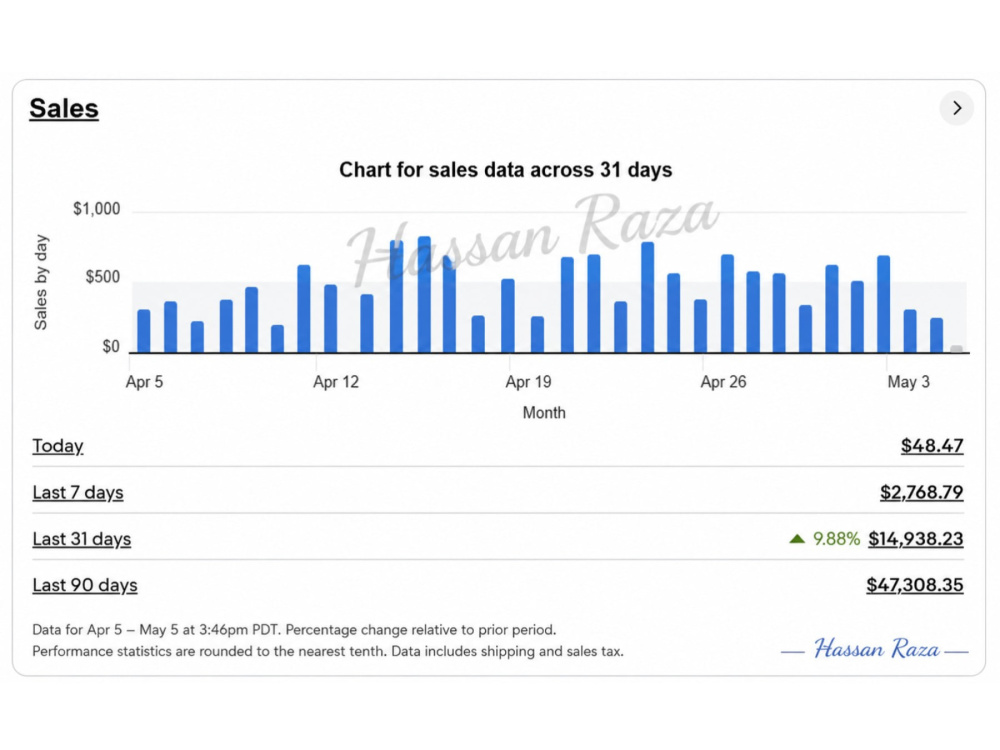The width and height of the screenshot is (1000, 750).
Task: Click the $500 y-axis label
Action: click(103, 277)
